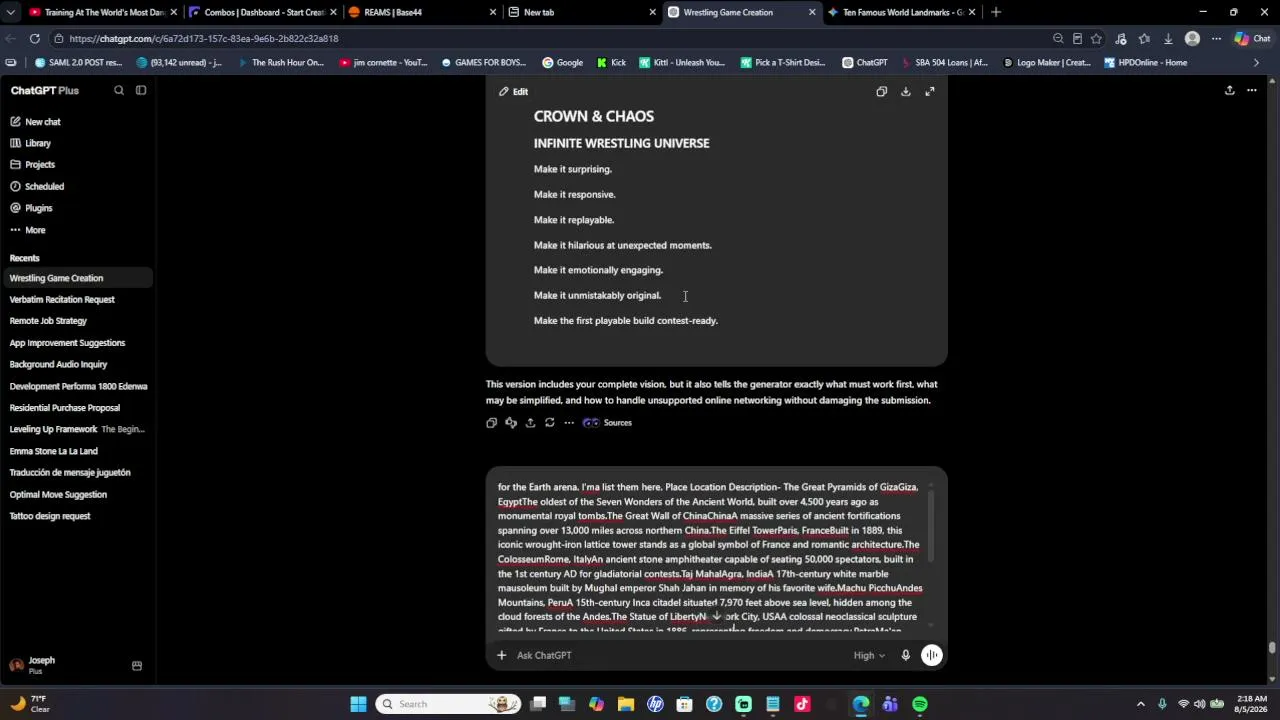Open conversation options menu at top right
Image resolution: width=1280 pixels, height=720 pixels.
[x=1251, y=90]
